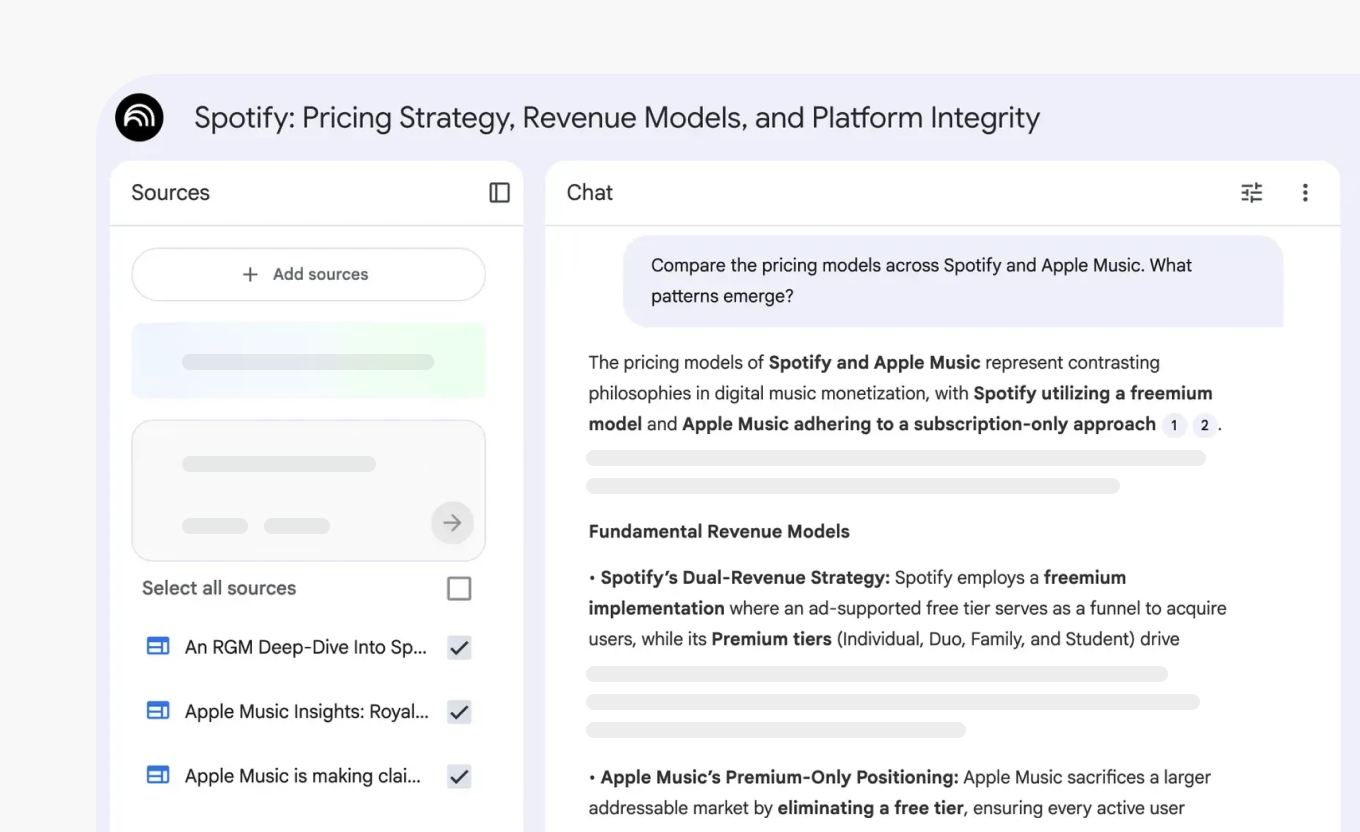Click the Select all sources label

pyautogui.click(x=219, y=588)
